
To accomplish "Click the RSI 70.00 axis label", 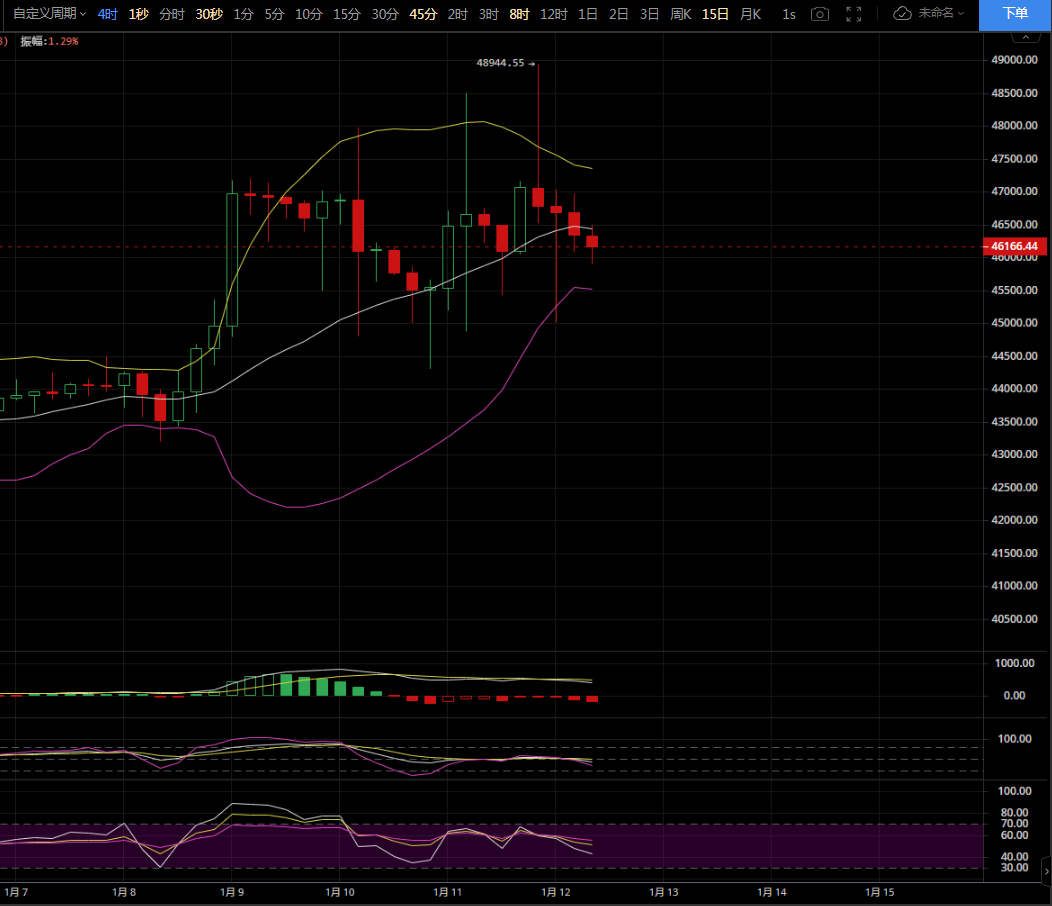I will 1014,823.
